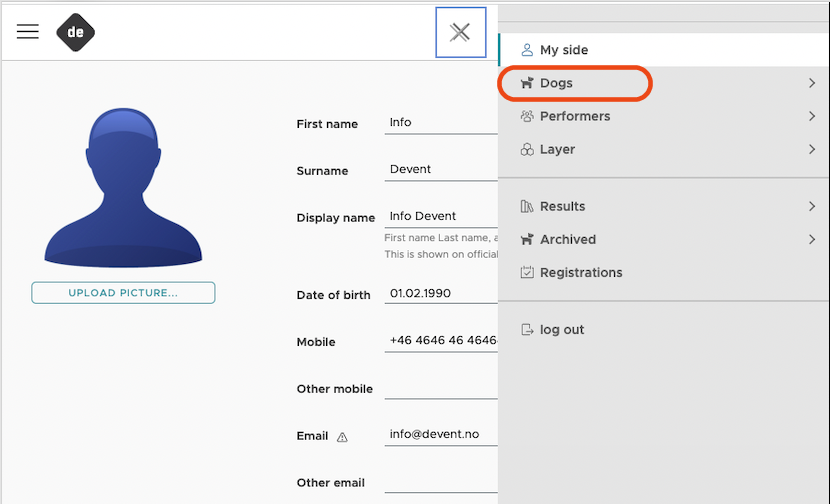Click the 'Other mobile' label

pos(335,389)
